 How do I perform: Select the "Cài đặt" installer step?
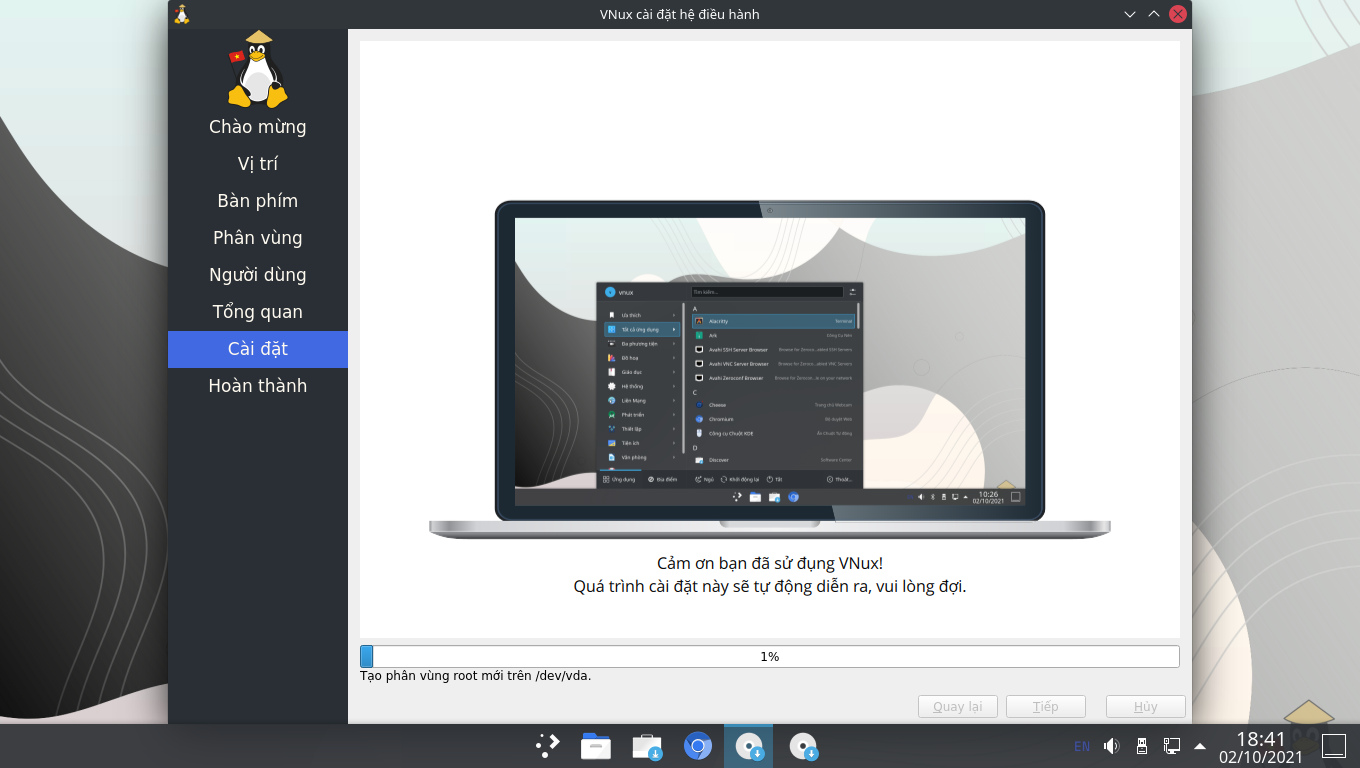point(258,349)
